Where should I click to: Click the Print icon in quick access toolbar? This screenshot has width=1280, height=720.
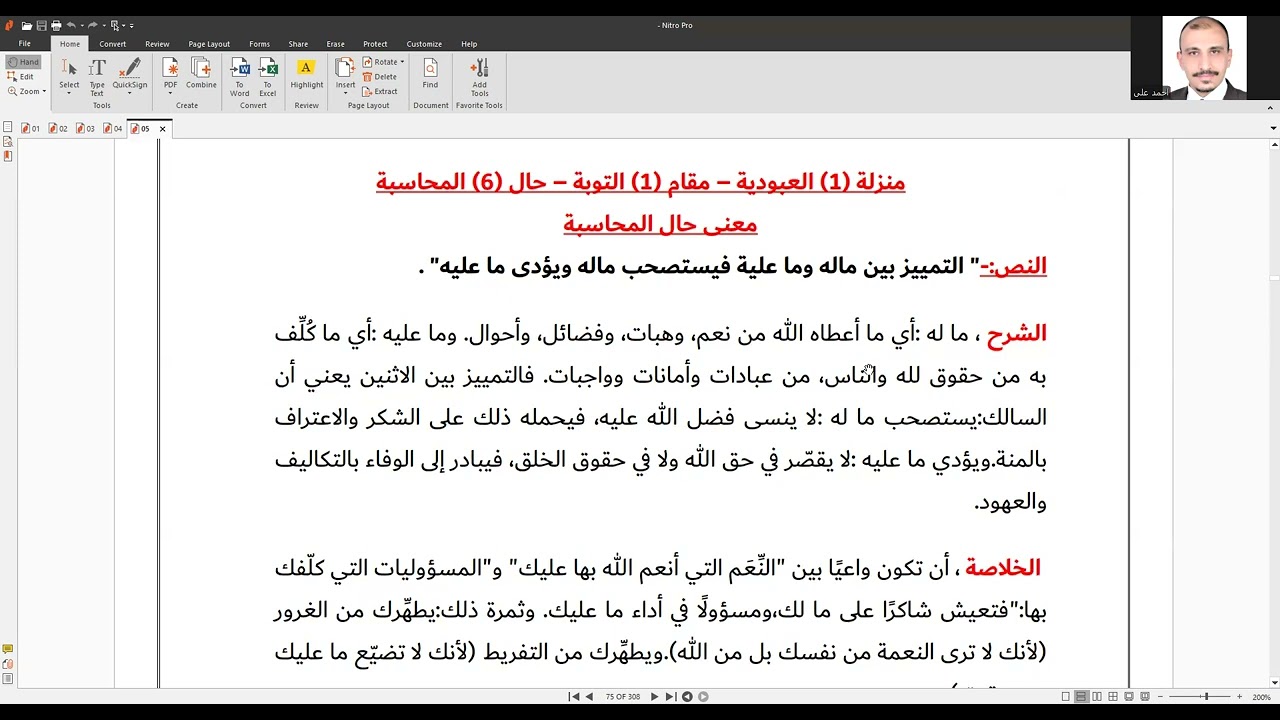click(x=55, y=25)
